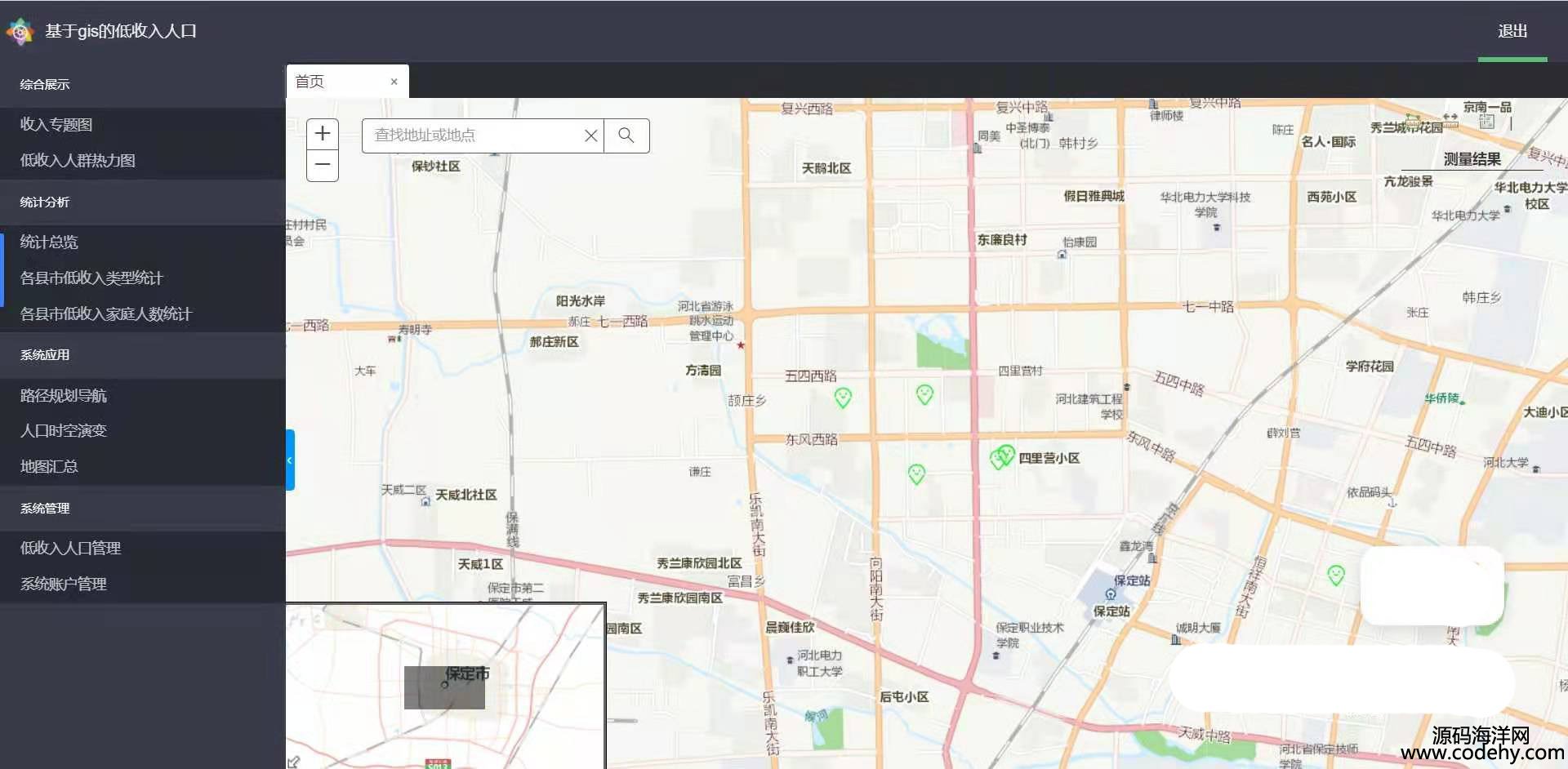Collapse the side panel with the blue handle
This screenshot has width=1568, height=769.
click(x=290, y=460)
